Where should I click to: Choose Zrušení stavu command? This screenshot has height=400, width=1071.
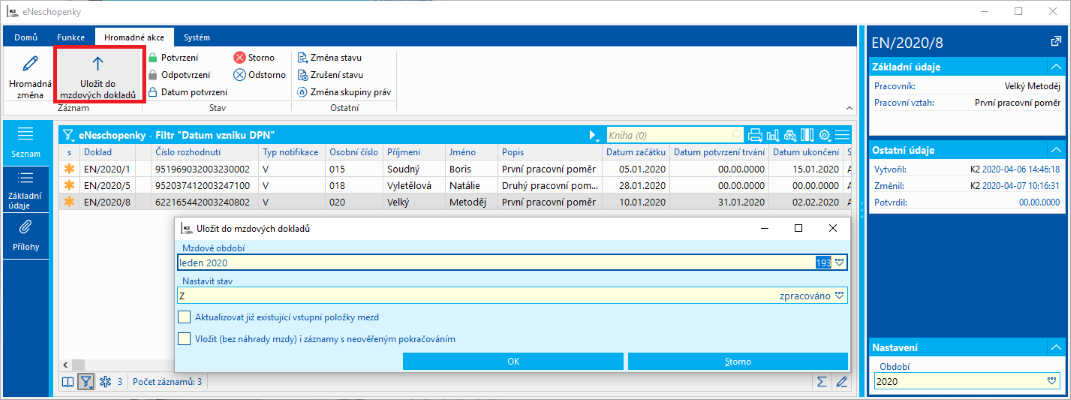point(330,74)
